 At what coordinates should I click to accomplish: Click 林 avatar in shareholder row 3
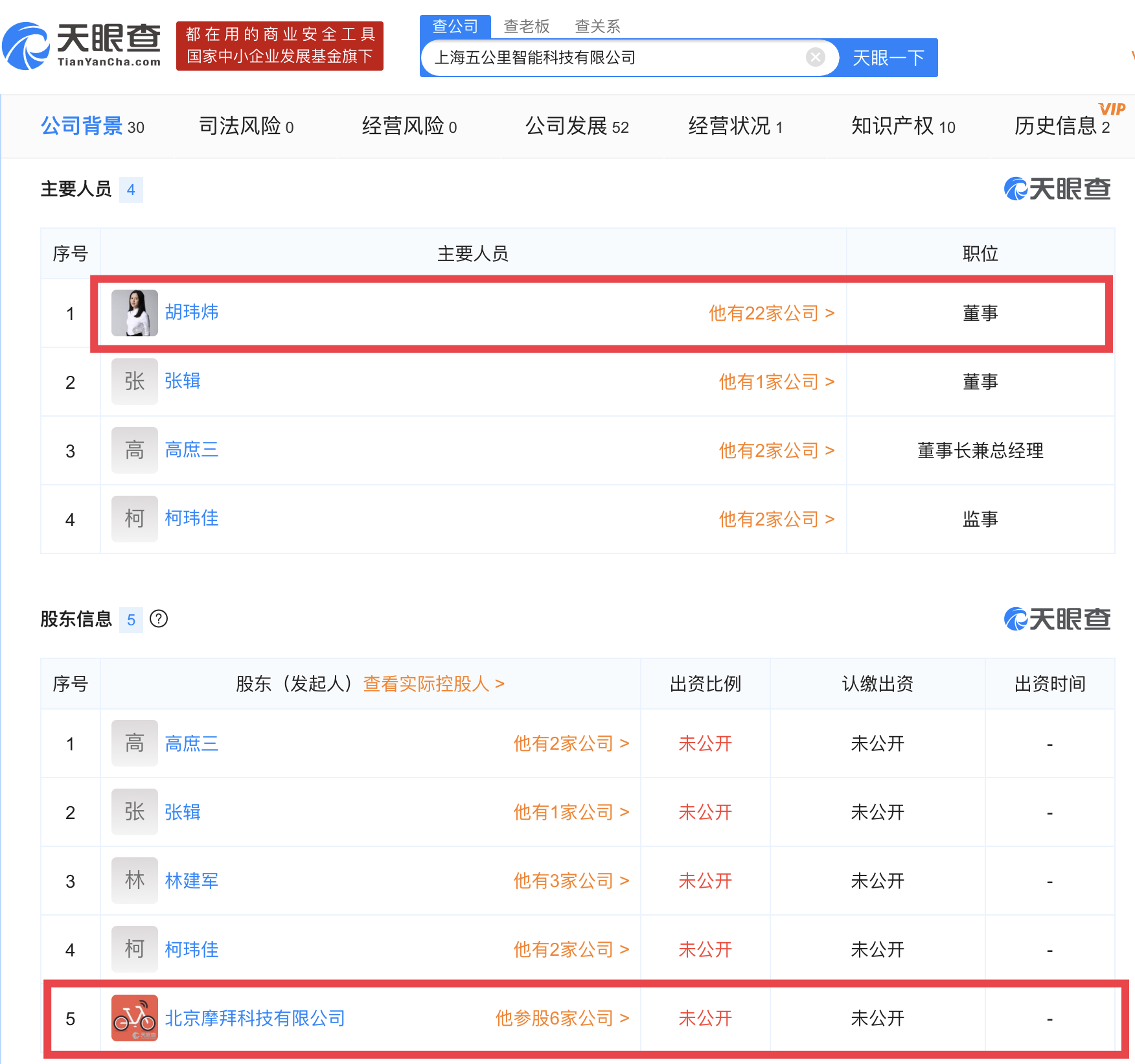(x=135, y=881)
